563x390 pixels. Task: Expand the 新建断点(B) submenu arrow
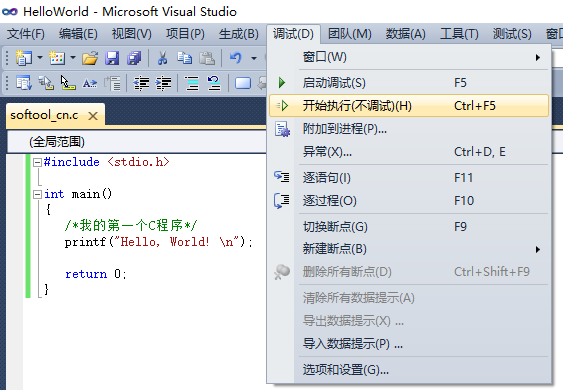(x=538, y=249)
